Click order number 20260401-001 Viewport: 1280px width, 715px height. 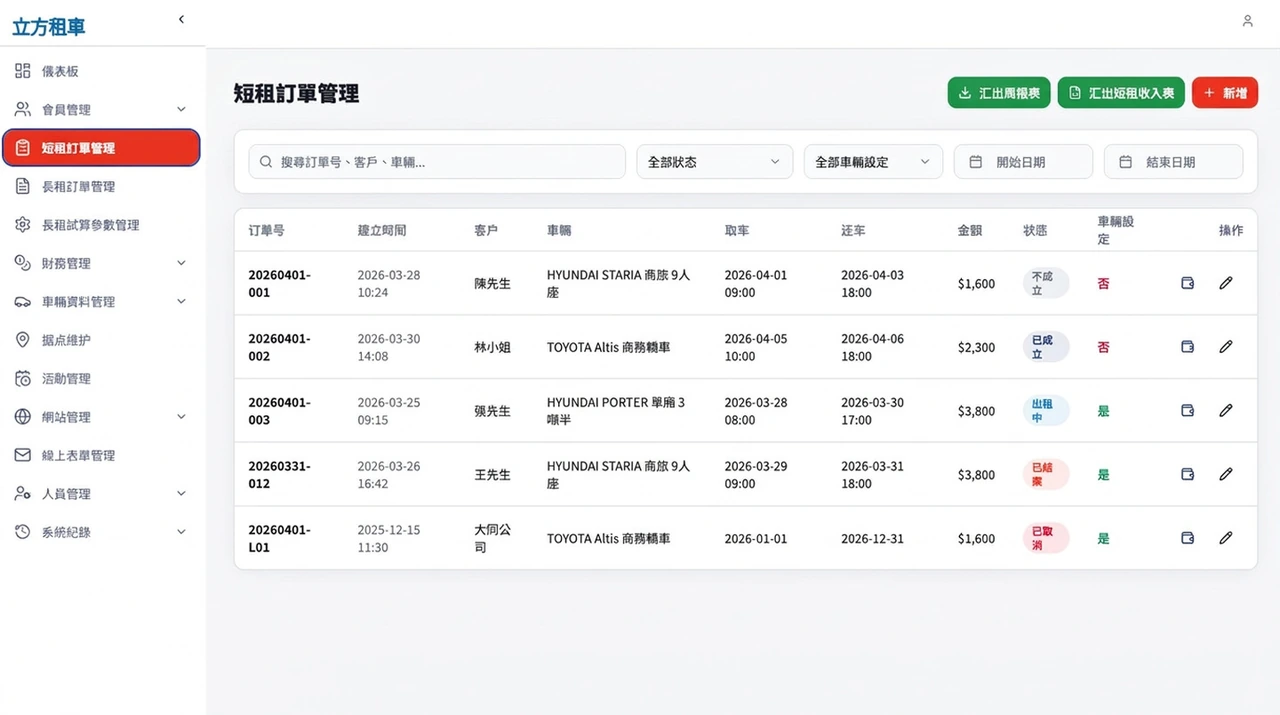280,283
